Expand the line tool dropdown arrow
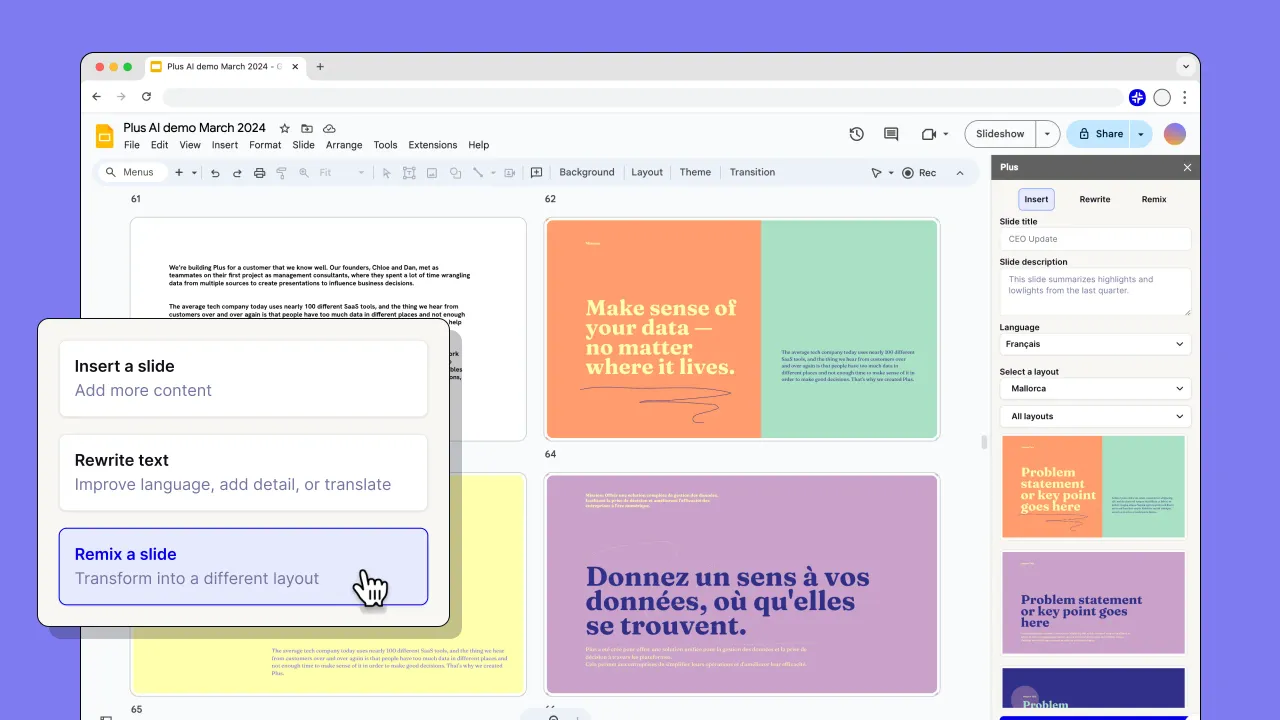 coord(493,173)
